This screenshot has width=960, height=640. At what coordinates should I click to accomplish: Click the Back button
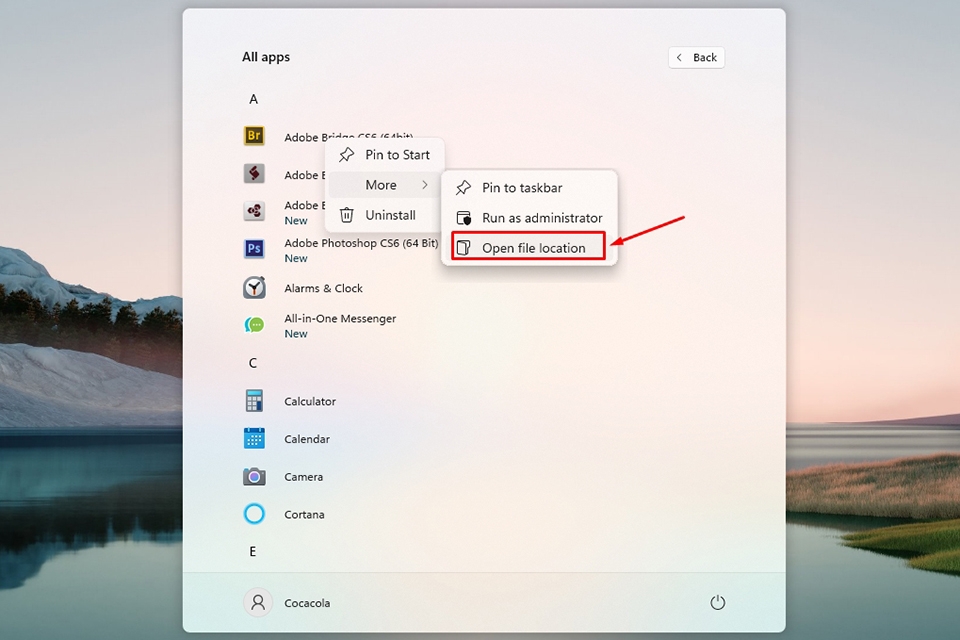point(696,57)
